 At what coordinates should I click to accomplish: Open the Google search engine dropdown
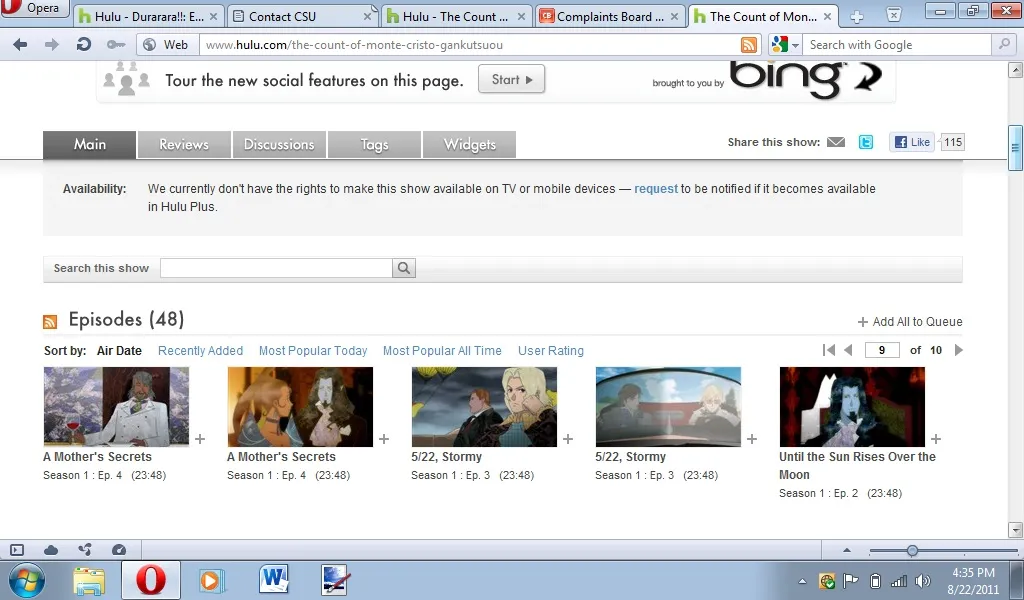pyautogui.click(x=785, y=45)
